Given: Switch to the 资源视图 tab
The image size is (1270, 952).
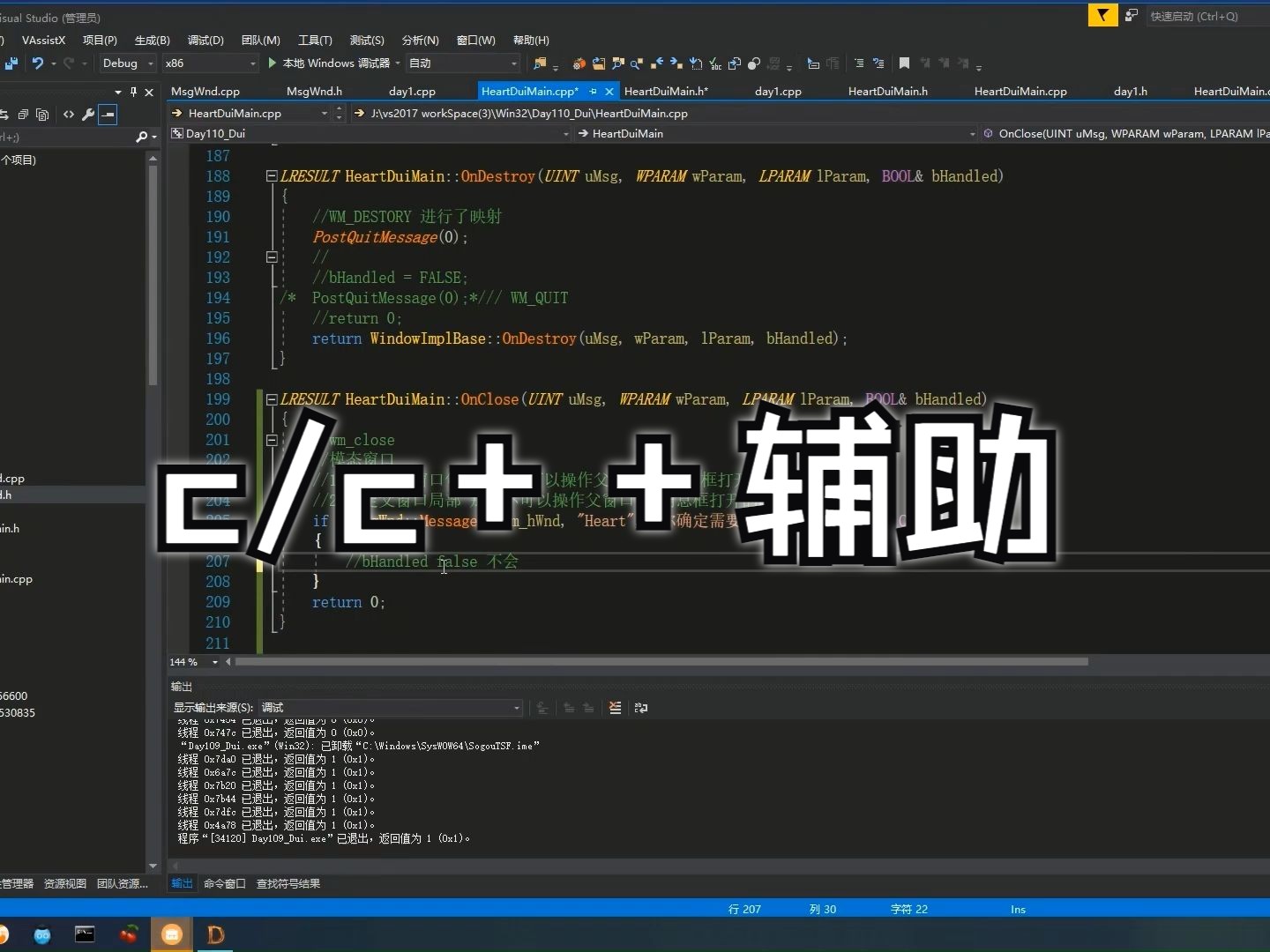Looking at the screenshot, I should pos(64,884).
